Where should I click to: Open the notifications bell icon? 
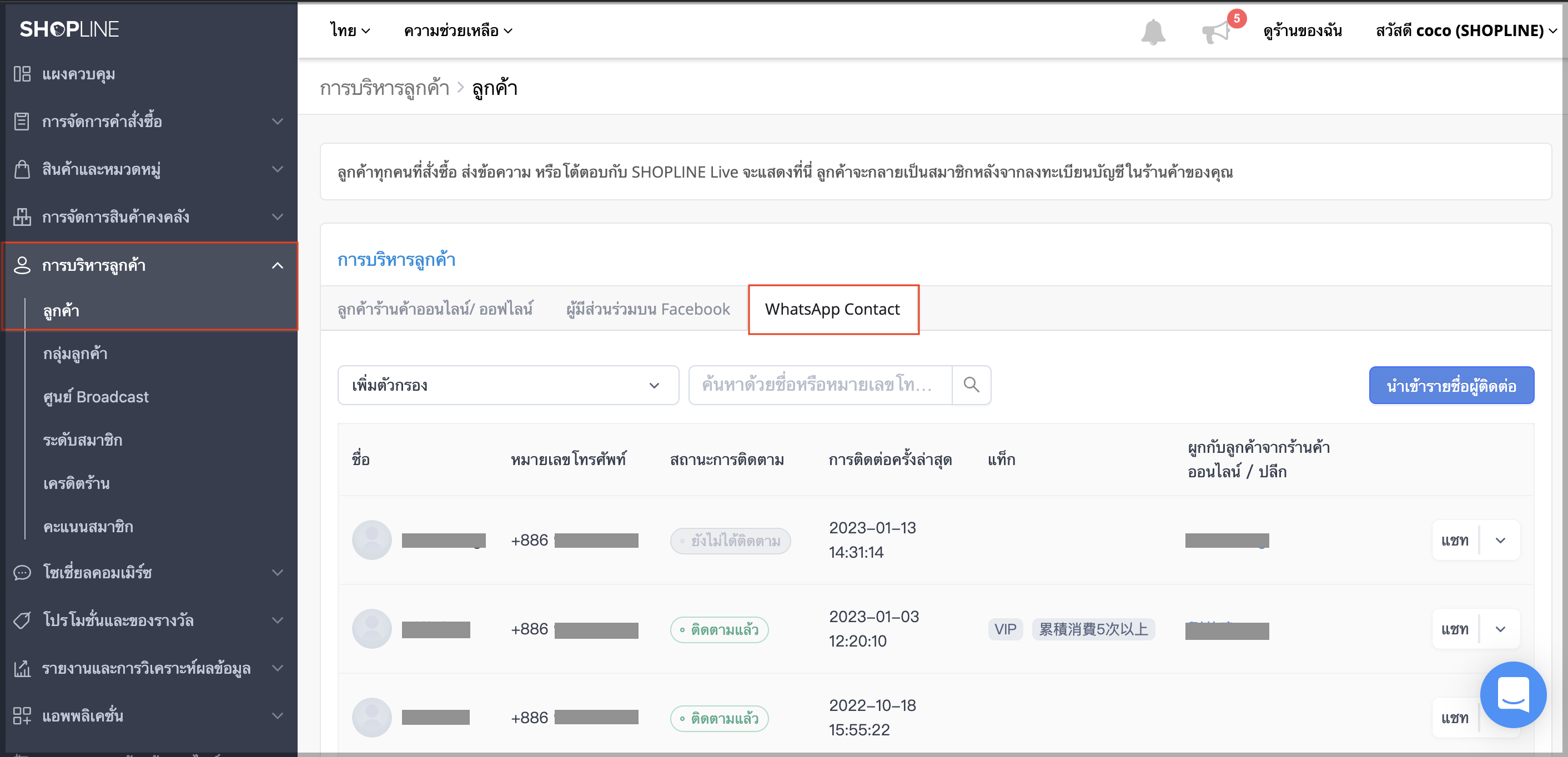(x=1153, y=32)
